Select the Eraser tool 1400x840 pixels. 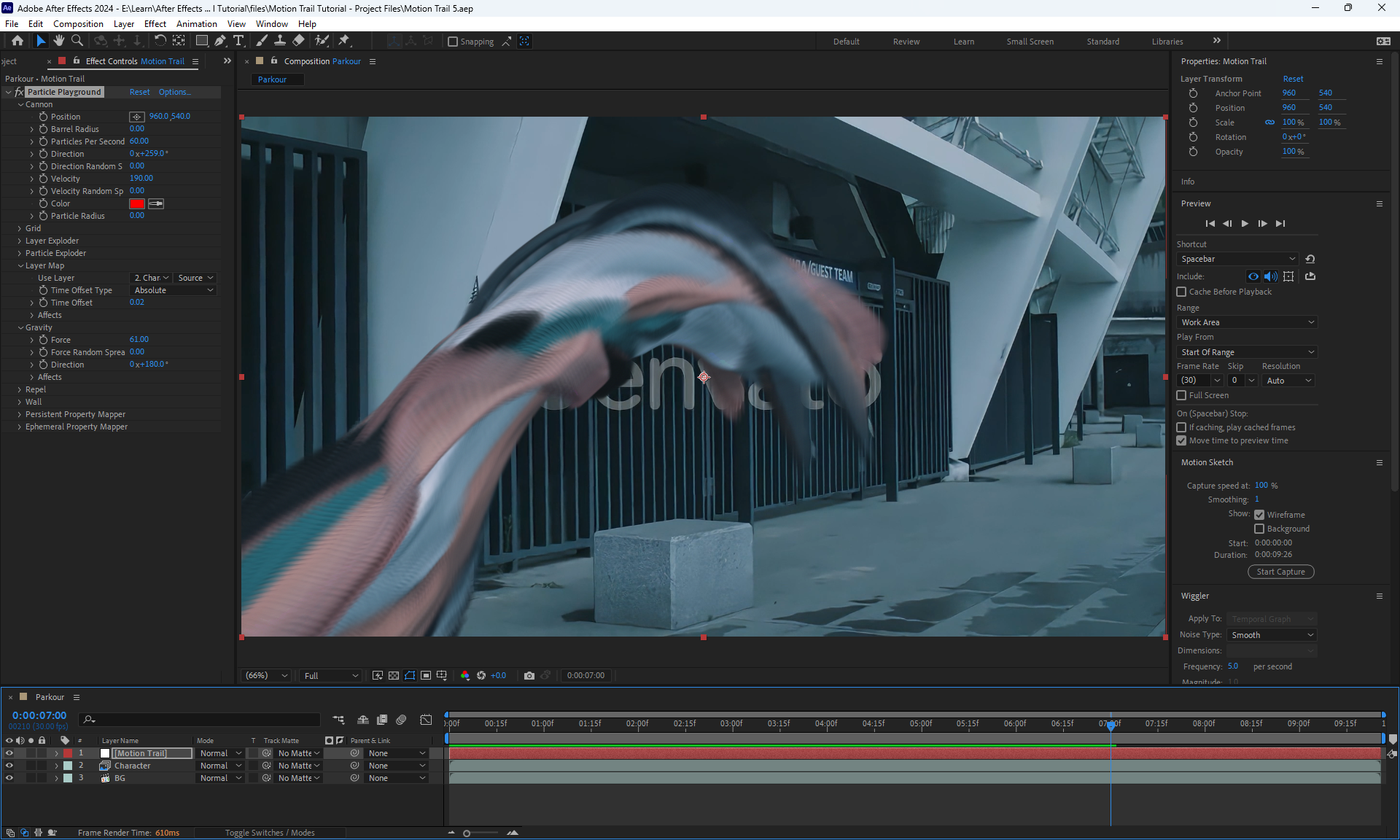click(x=299, y=41)
